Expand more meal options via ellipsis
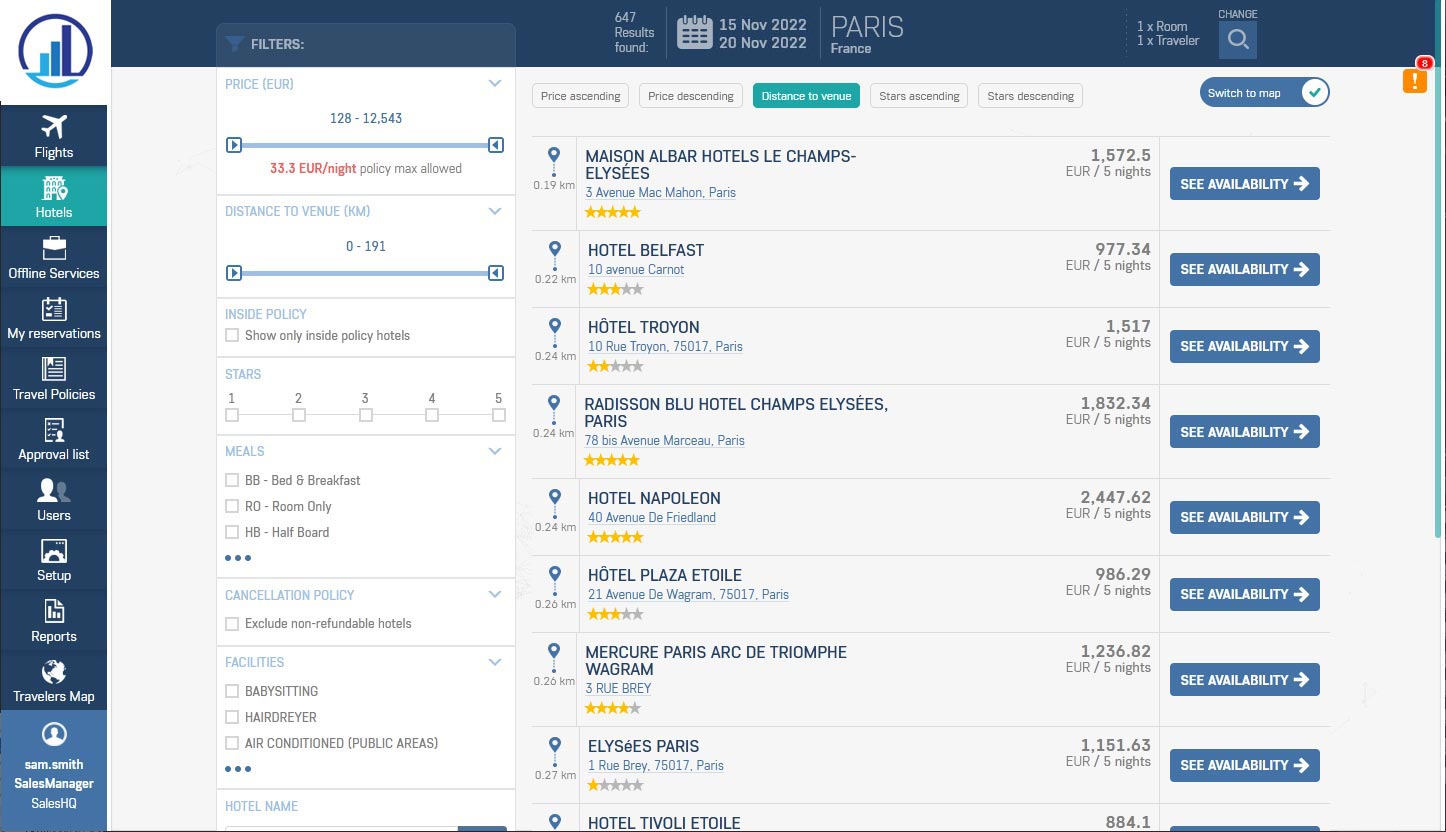 [x=238, y=558]
